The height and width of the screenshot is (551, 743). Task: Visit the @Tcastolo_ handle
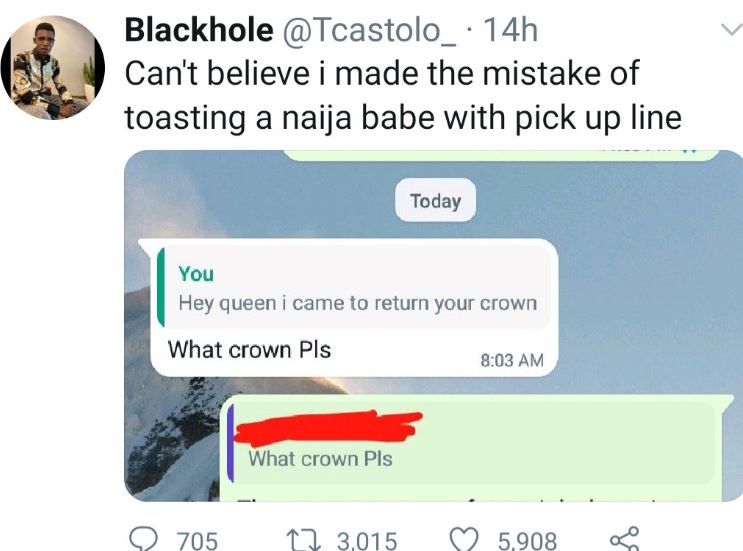369,31
